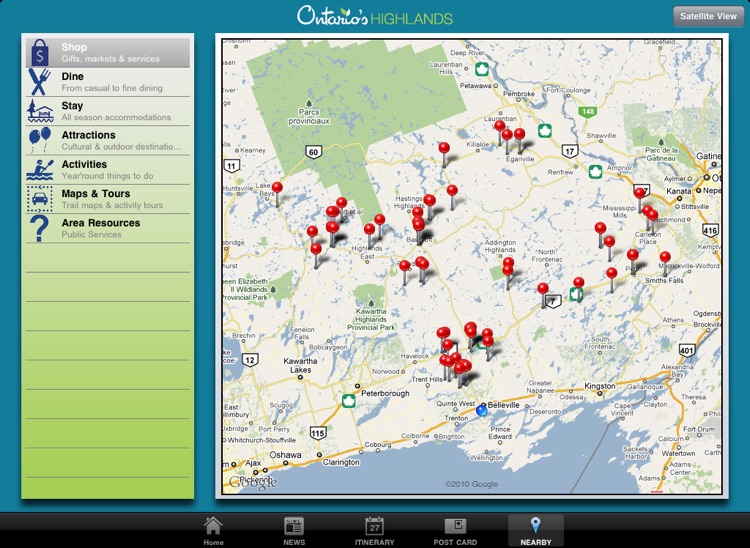750x548 pixels.
Task: Switch to Satellite View
Action: (708, 16)
